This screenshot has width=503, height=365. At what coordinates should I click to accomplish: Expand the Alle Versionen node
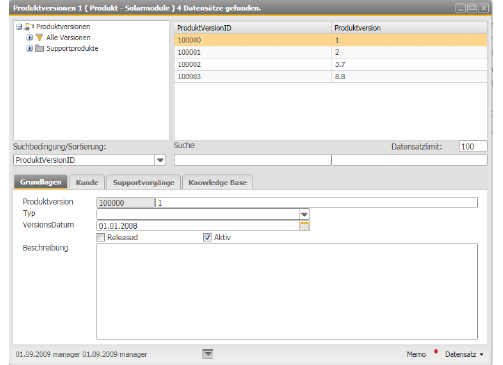[29, 37]
